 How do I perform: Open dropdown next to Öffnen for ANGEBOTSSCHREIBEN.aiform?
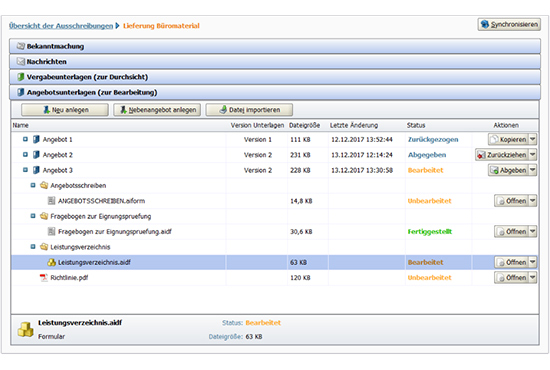coord(532,201)
